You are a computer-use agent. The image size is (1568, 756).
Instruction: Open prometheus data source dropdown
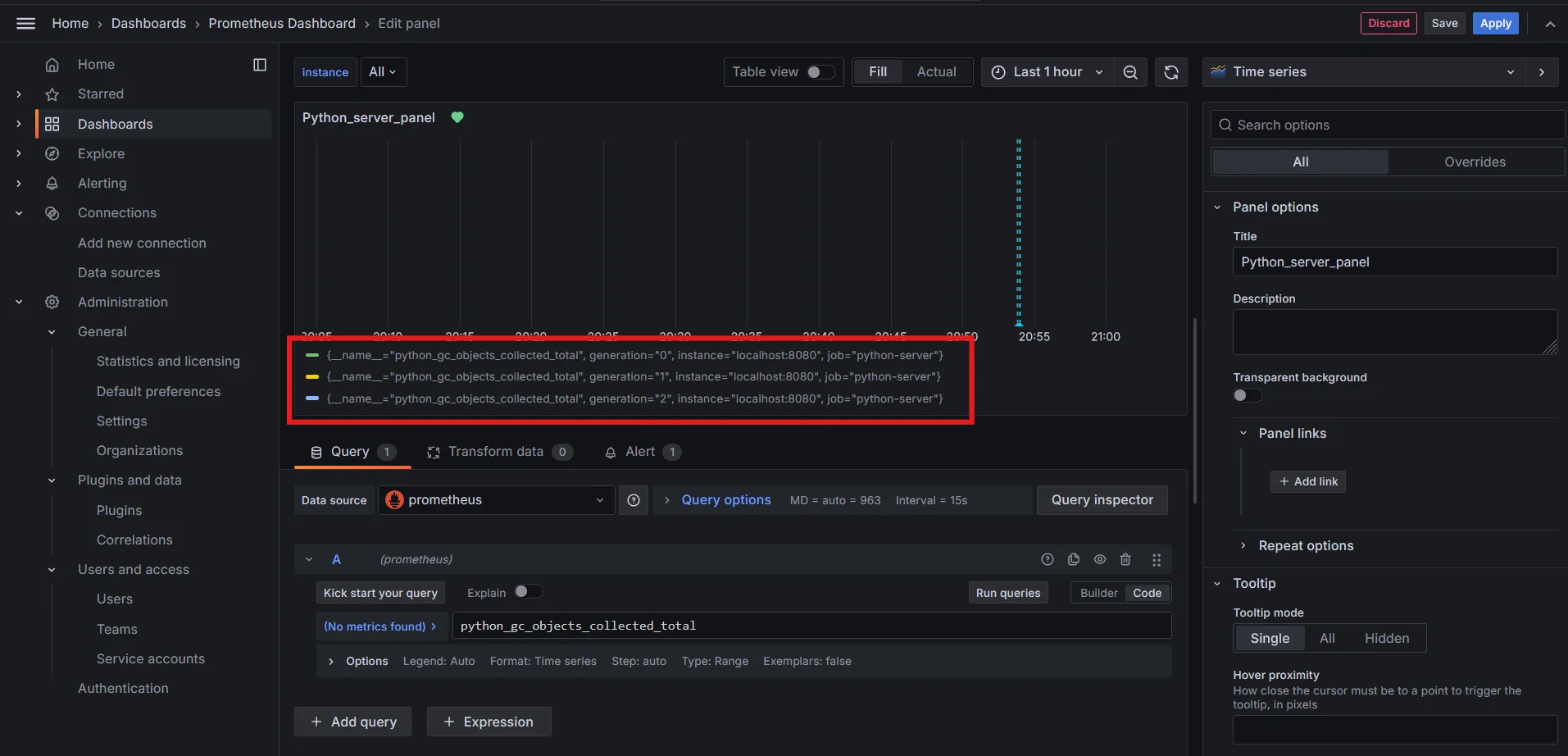point(497,500)
